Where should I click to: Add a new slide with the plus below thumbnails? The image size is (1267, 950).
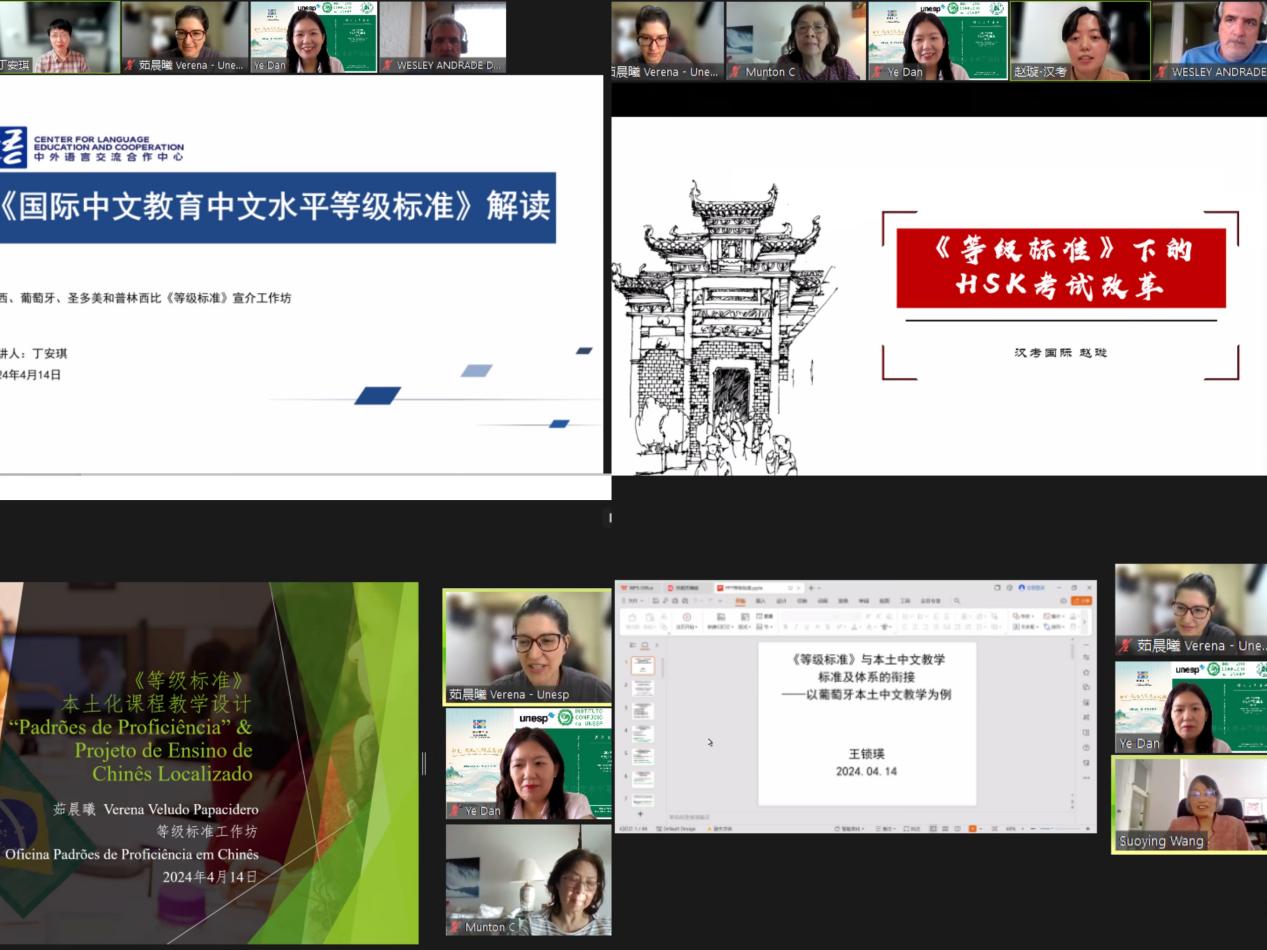coord(642,815)
